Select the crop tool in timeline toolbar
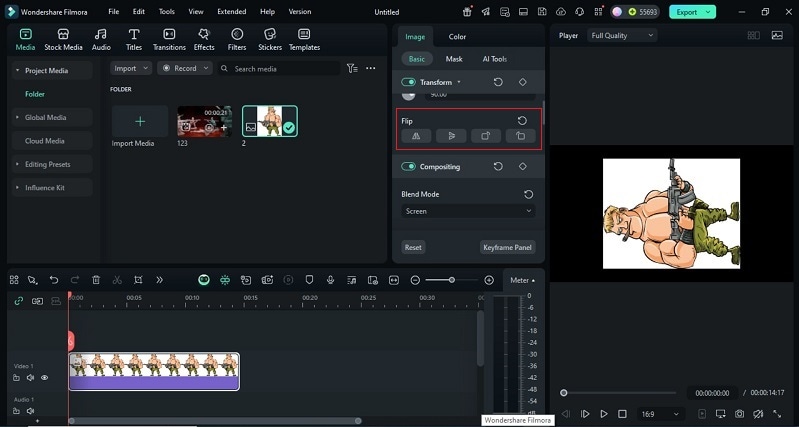 tap(138, 280)
